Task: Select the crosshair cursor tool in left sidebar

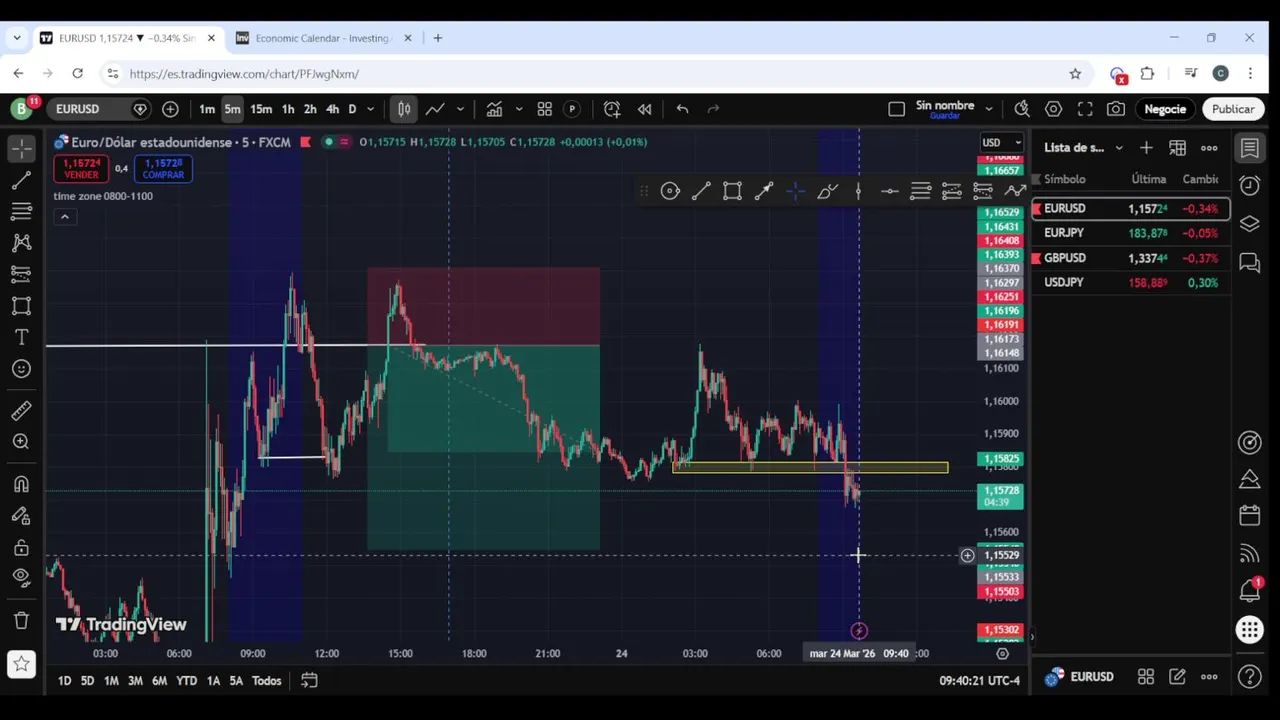Action: [x=21, y=148]
